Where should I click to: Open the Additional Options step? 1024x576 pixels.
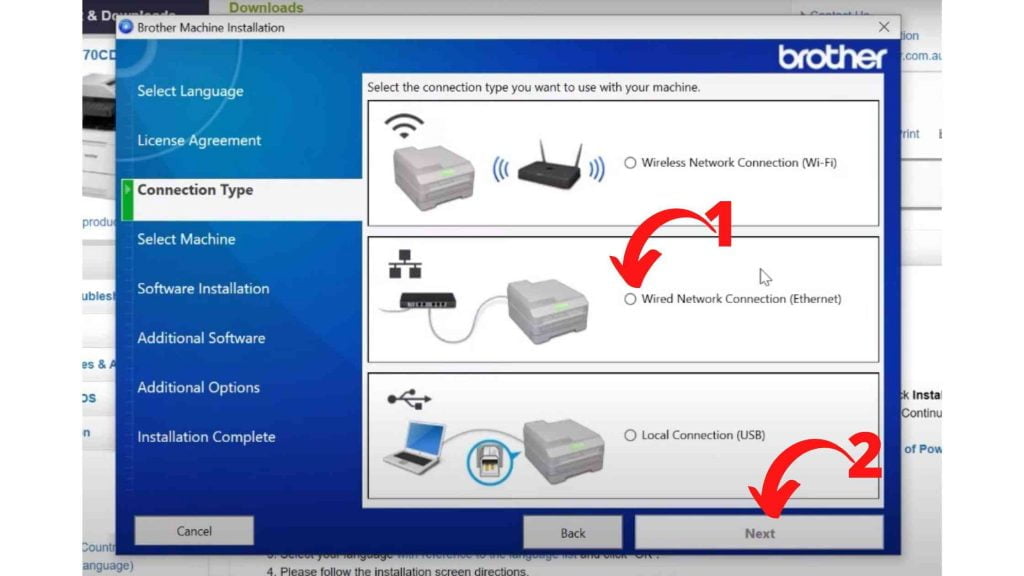(x=199, y=387)
